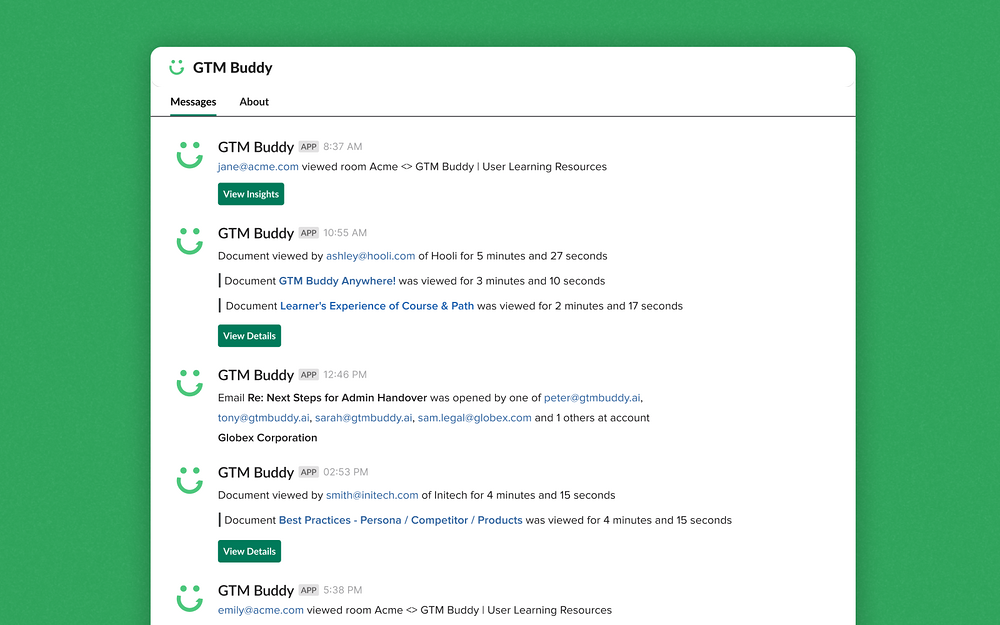This screenshot has width=1000, height=625.
Task: Click the avatar icon of the 12:46 PM message
Action: tap(189, 383)
